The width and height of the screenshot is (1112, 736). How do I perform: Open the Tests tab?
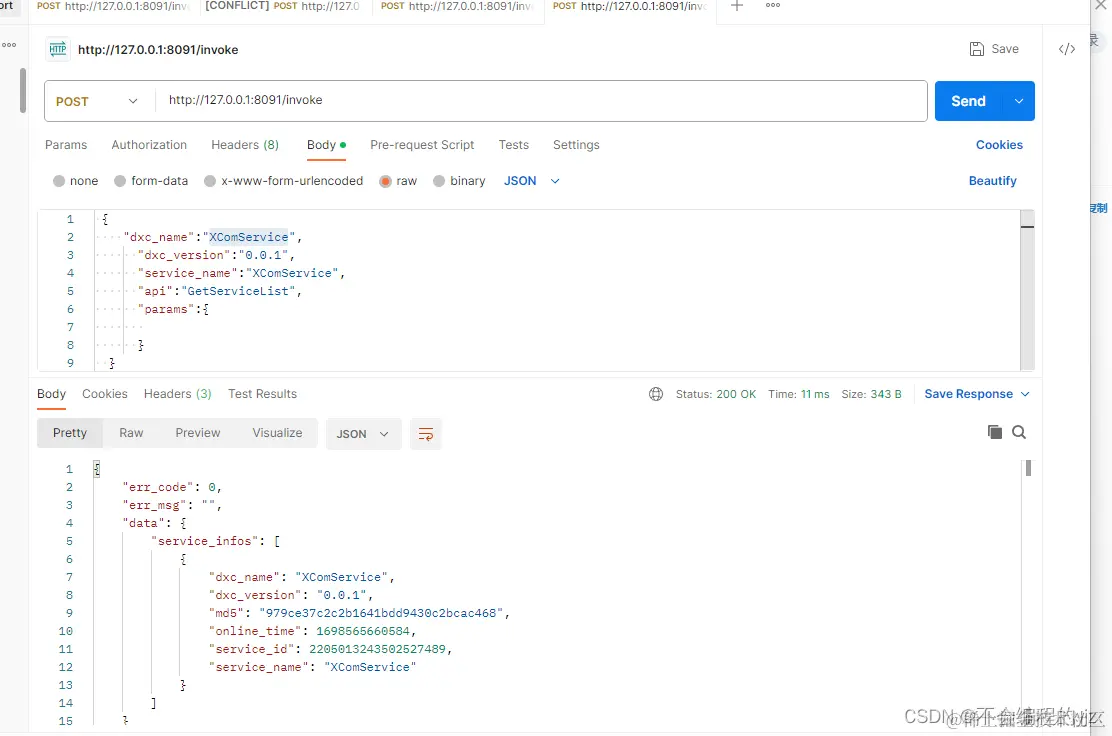point(513,145)
